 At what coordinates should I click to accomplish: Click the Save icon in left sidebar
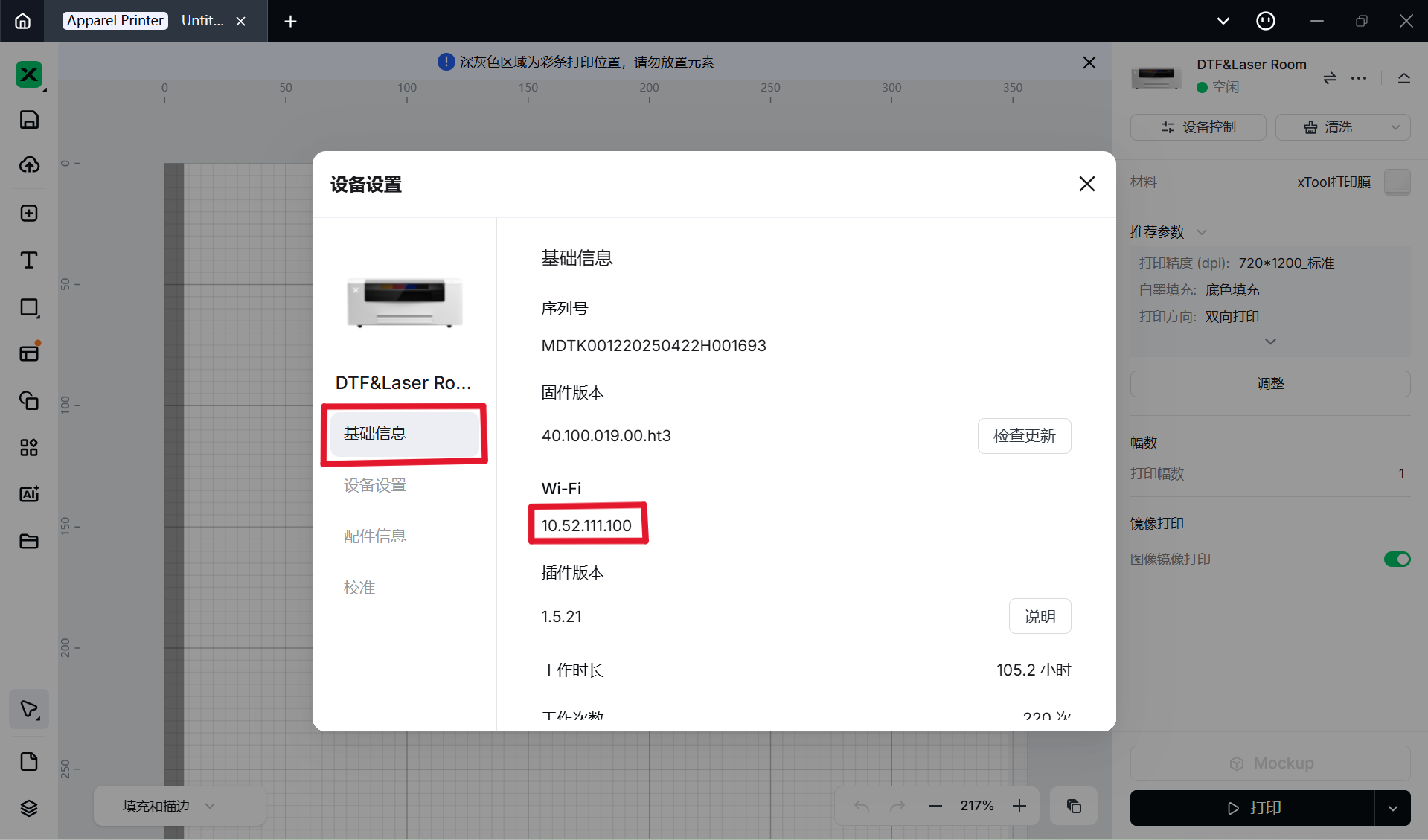29,120
